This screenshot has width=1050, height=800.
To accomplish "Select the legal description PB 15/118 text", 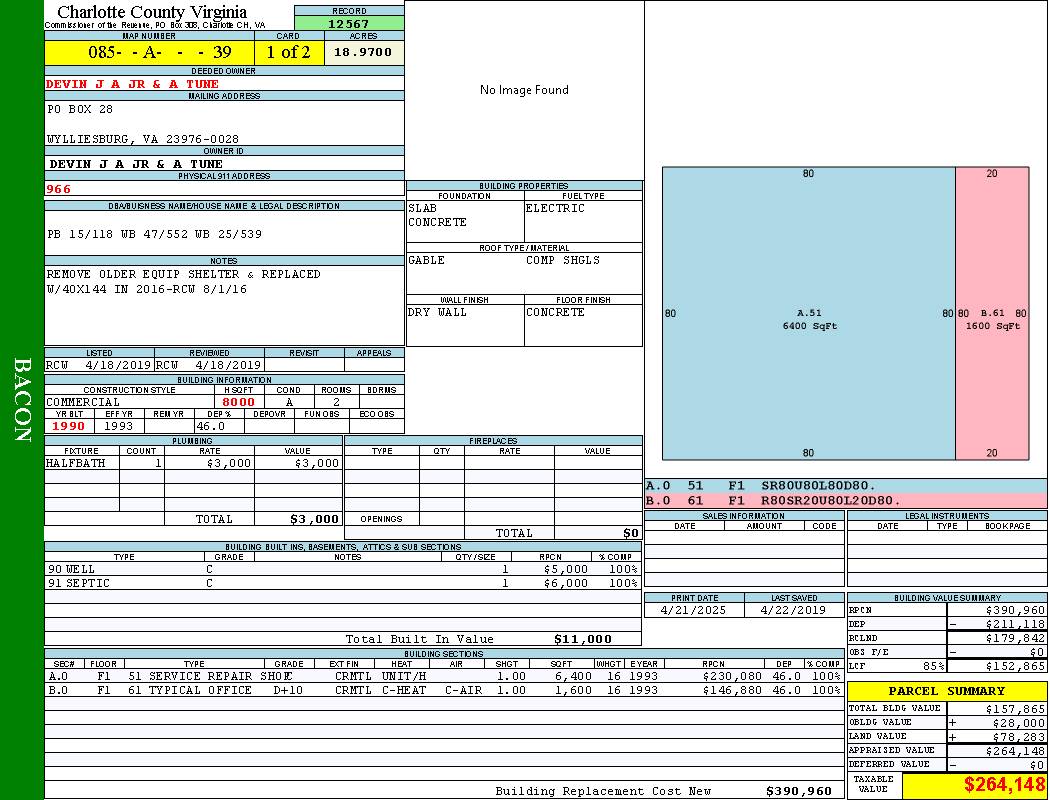I will tap(154, 234).
